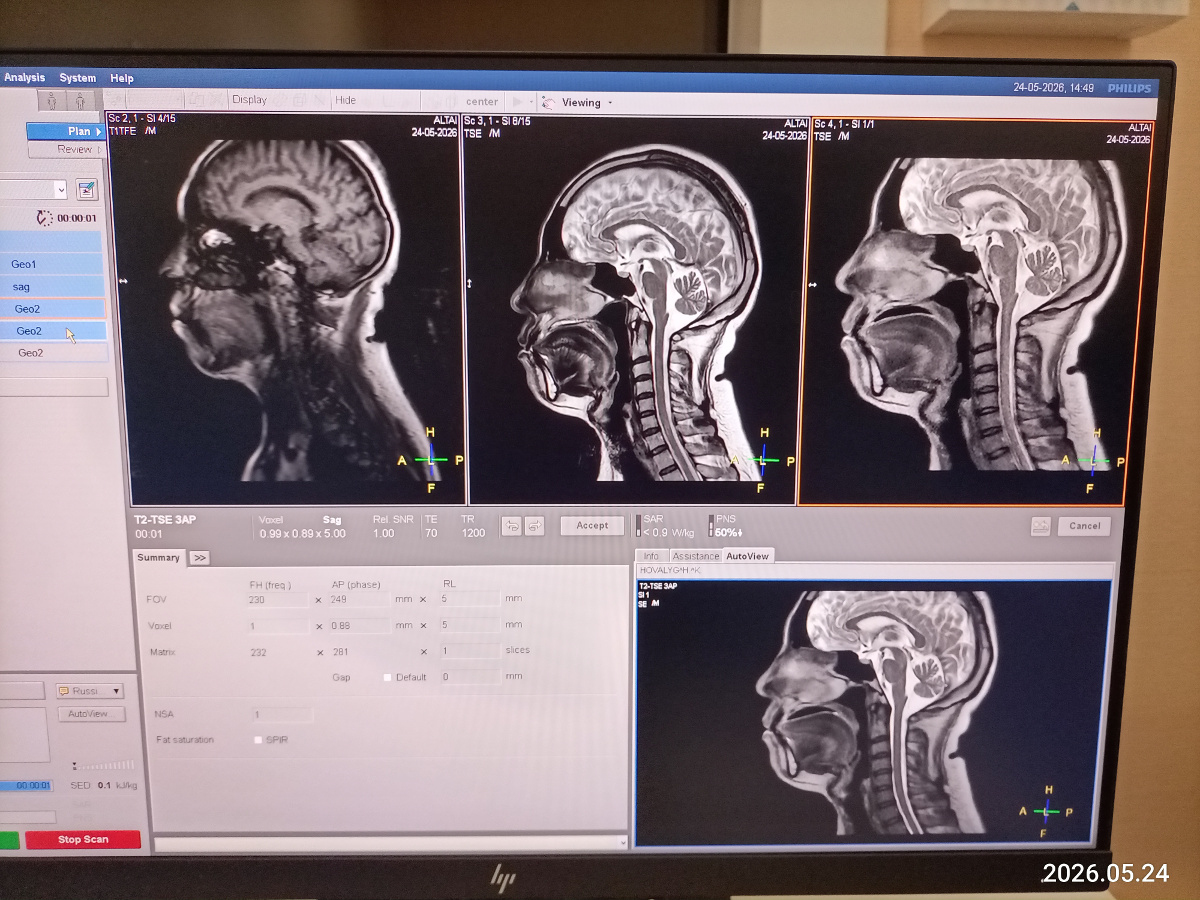Image resolution: width=1200 pixels, height=900 pixels.
Task: Click the green start button
Action: point(9,840)
